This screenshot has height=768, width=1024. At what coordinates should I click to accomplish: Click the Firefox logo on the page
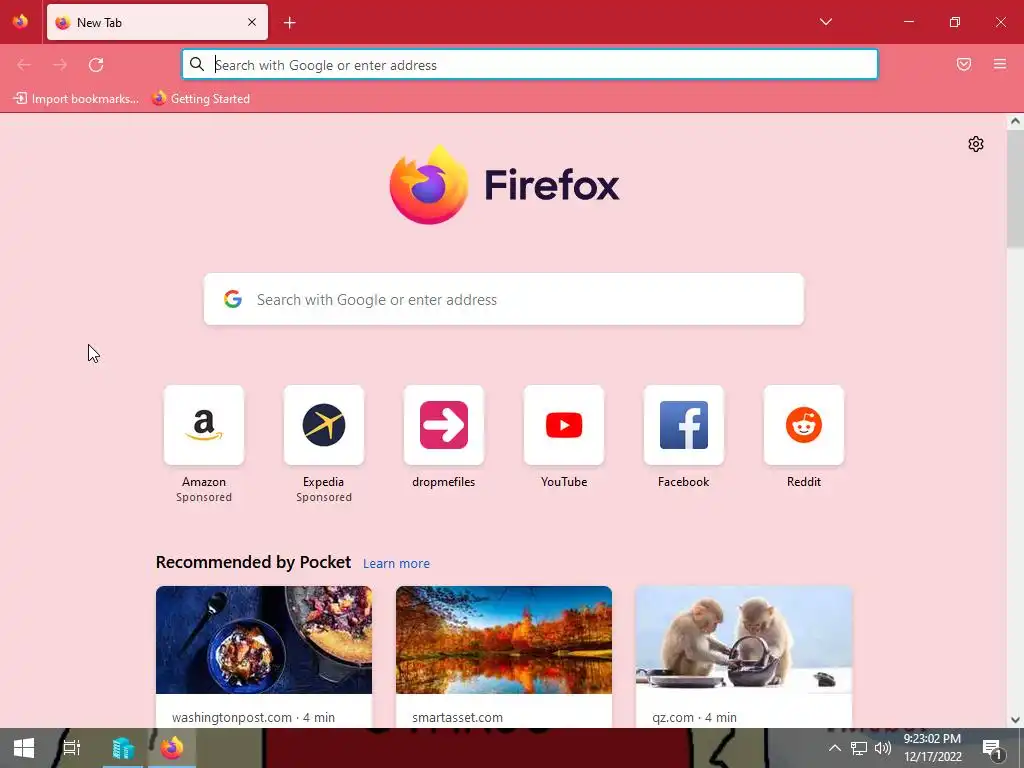(504, 185)
